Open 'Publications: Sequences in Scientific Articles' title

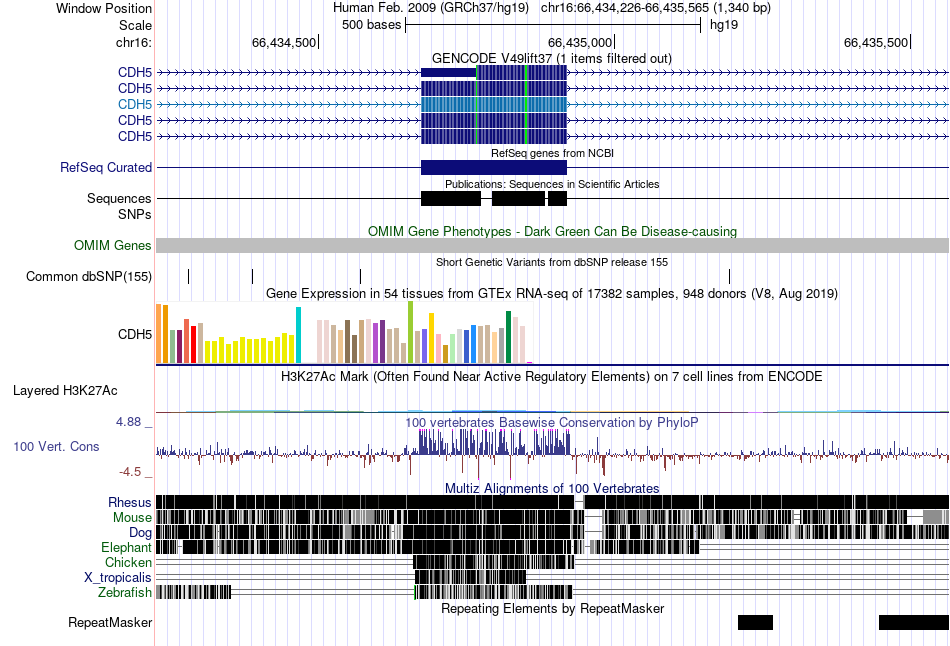[552, 184]
